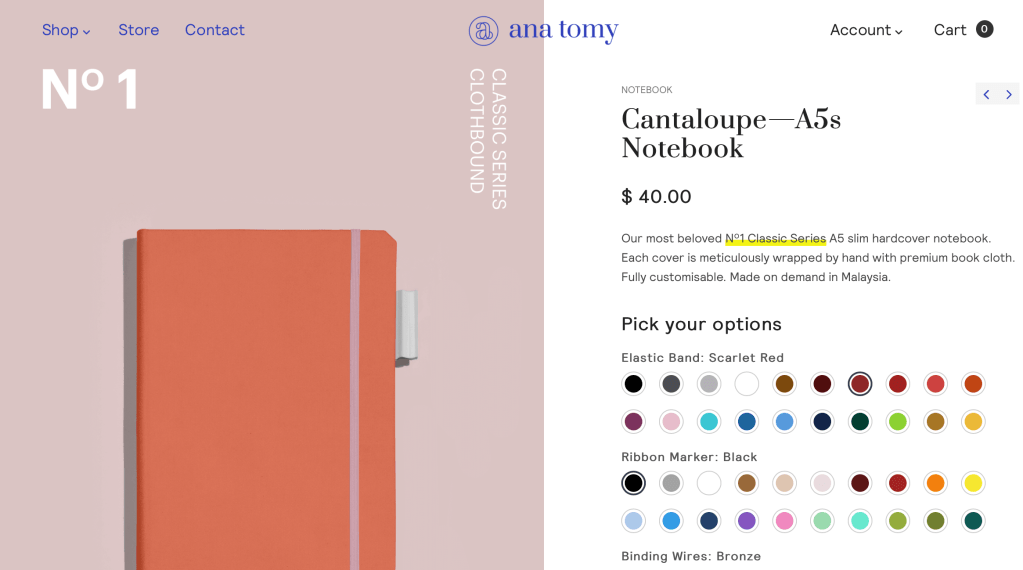Choose the white elastic band color
The image size is (1023, 570).
tap(747, 384)
